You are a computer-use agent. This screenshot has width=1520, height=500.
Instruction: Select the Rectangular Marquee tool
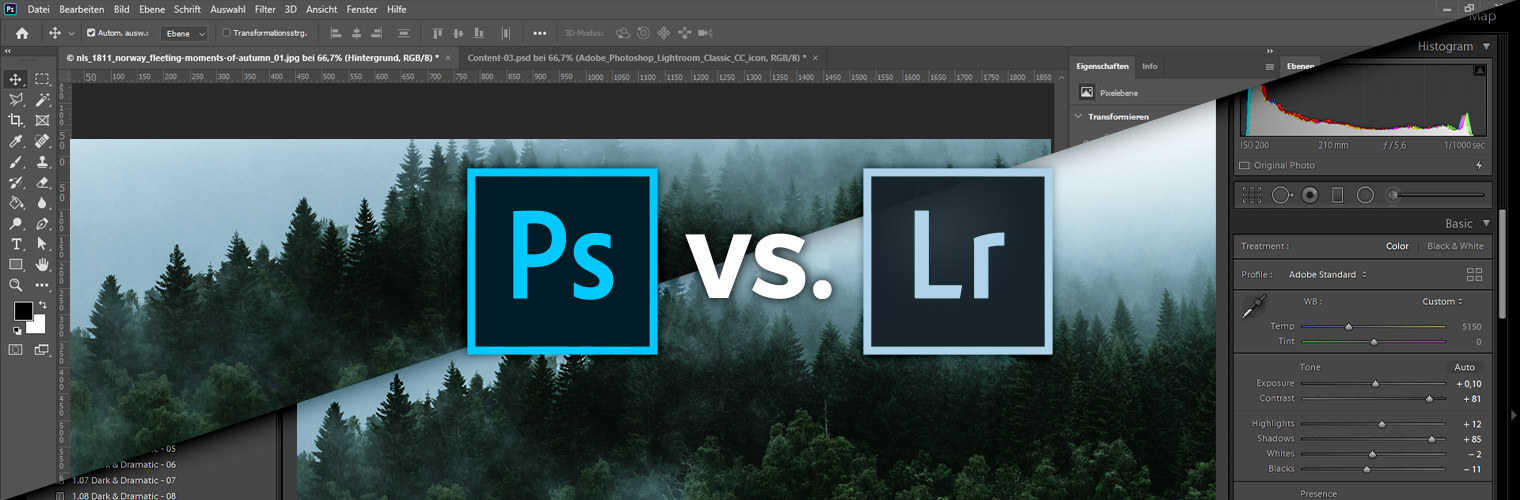pos(43,79)
